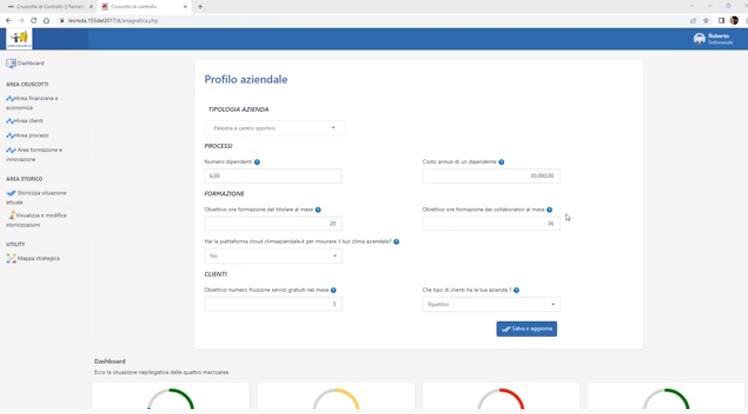Click info icon beside Costo annuo di un dipendente
Screen dimensions: 748x414
[x=501, y=162]
